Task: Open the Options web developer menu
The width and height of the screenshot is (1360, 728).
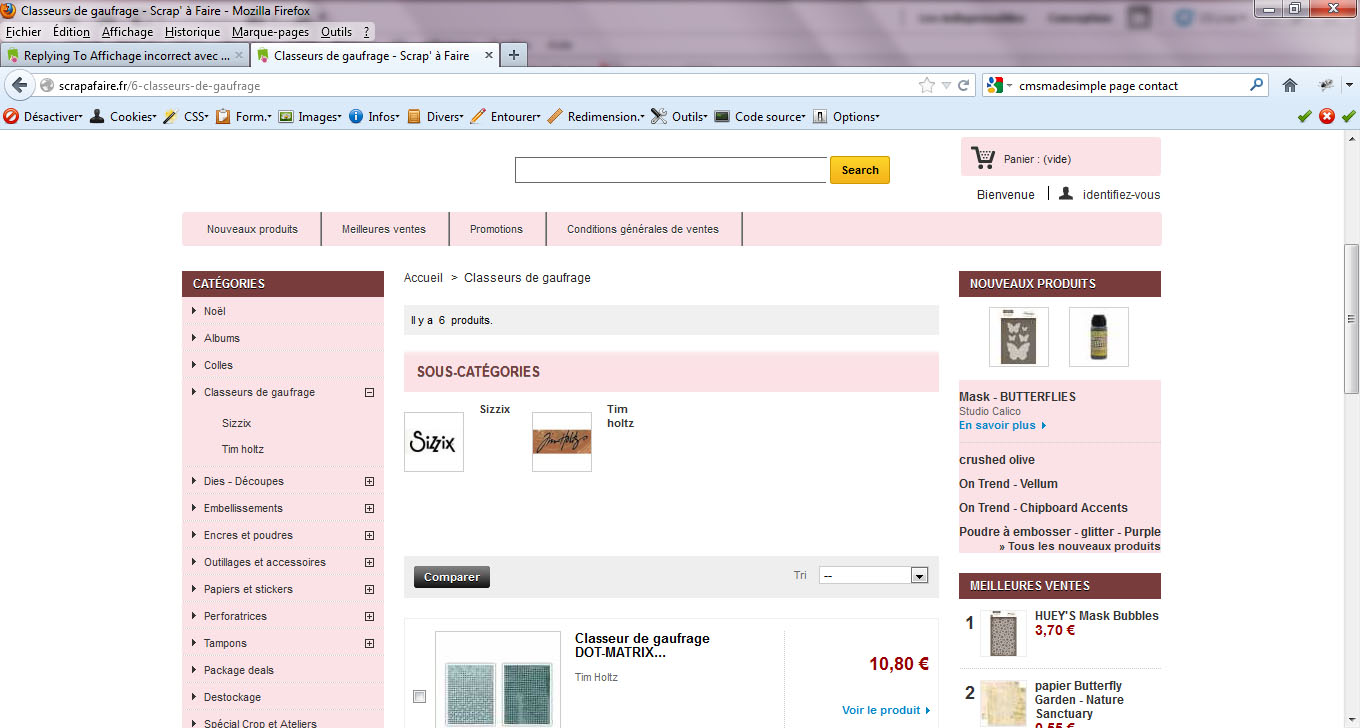Action: (847, 117)
